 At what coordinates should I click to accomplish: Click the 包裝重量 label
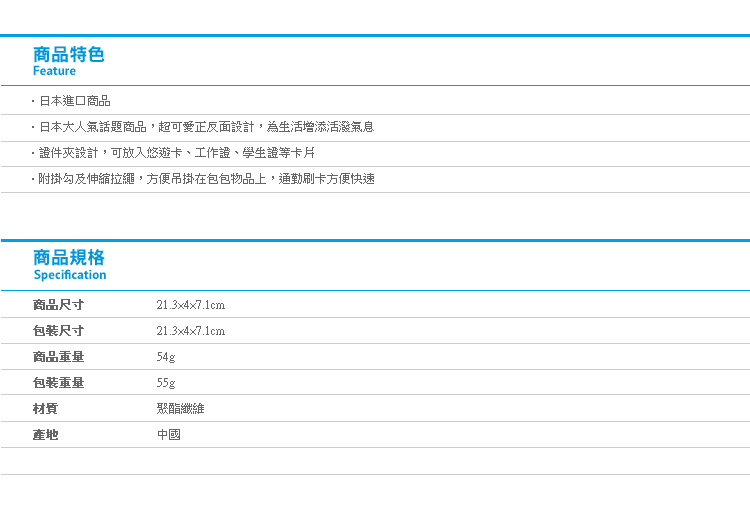(x=58, y=383)
